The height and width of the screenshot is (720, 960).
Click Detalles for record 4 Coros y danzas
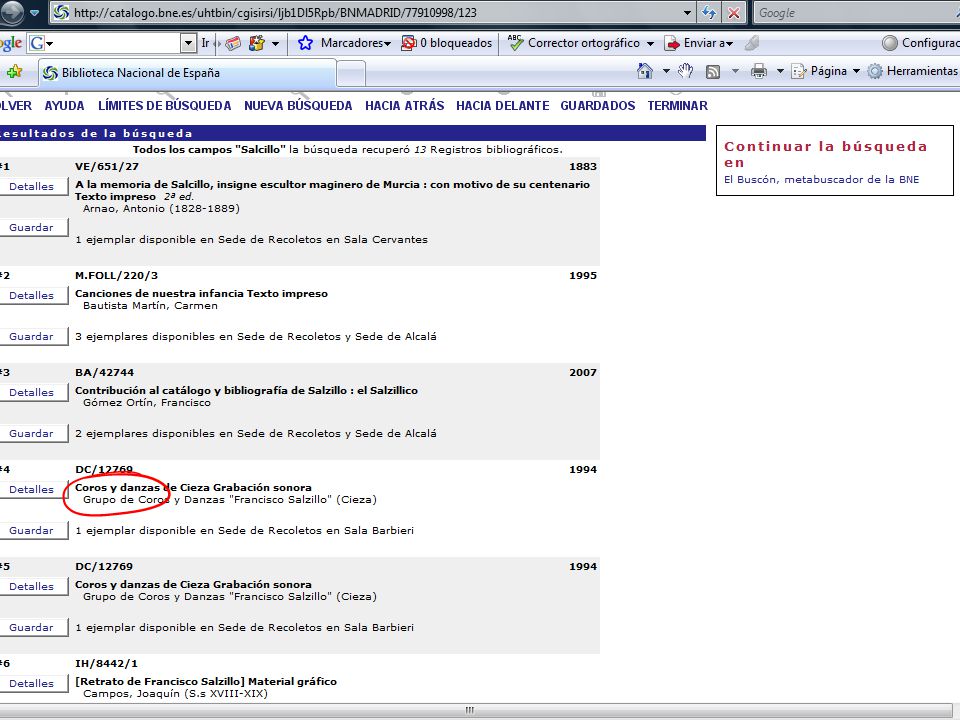31,489
